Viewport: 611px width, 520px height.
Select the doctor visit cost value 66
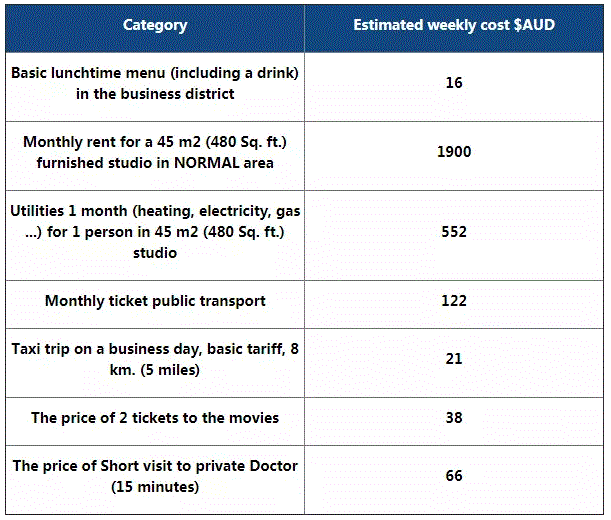point(454,476)
